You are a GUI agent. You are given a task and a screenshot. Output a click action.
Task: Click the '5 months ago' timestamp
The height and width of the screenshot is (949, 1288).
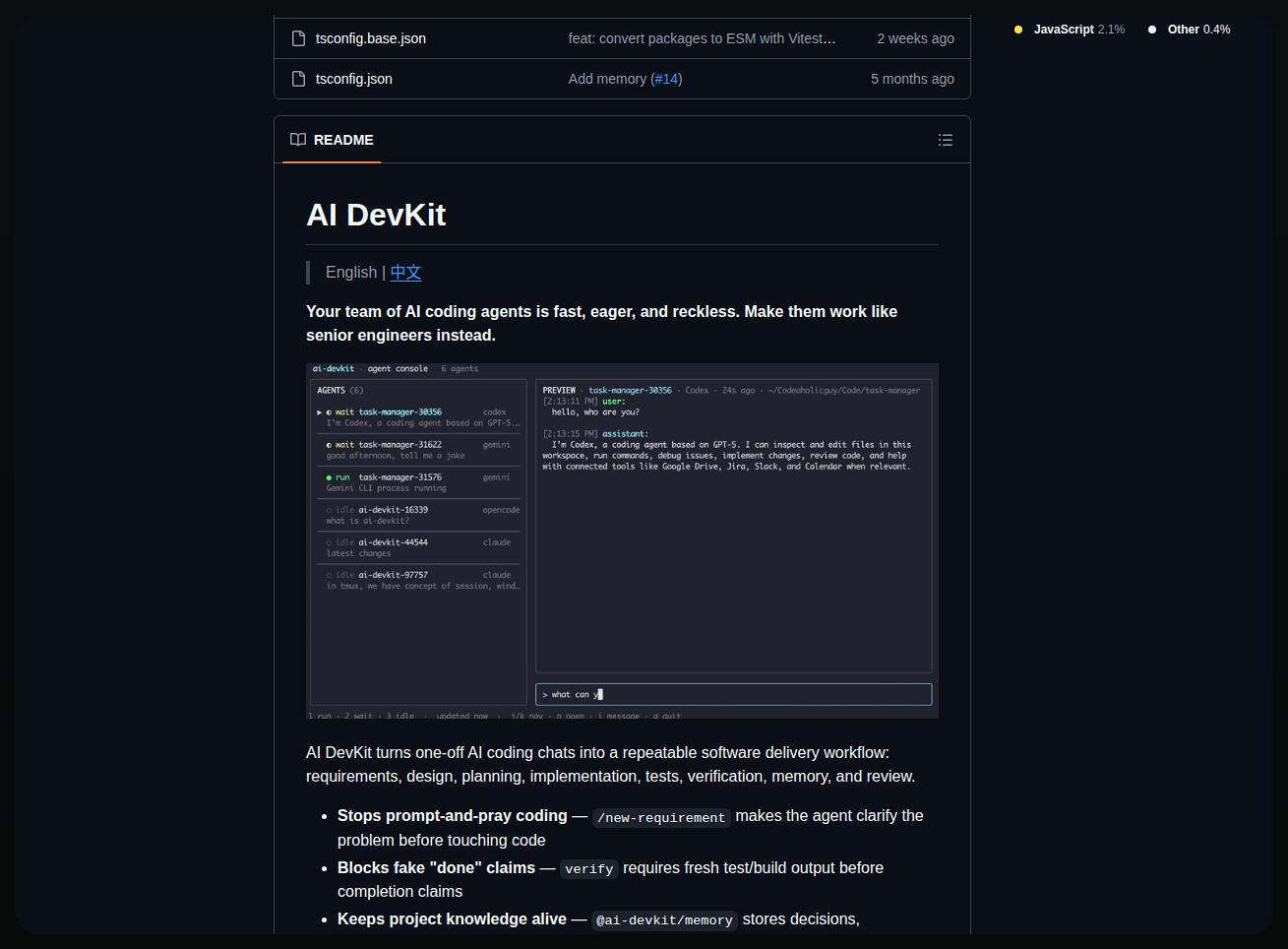(x=912, y=79)
